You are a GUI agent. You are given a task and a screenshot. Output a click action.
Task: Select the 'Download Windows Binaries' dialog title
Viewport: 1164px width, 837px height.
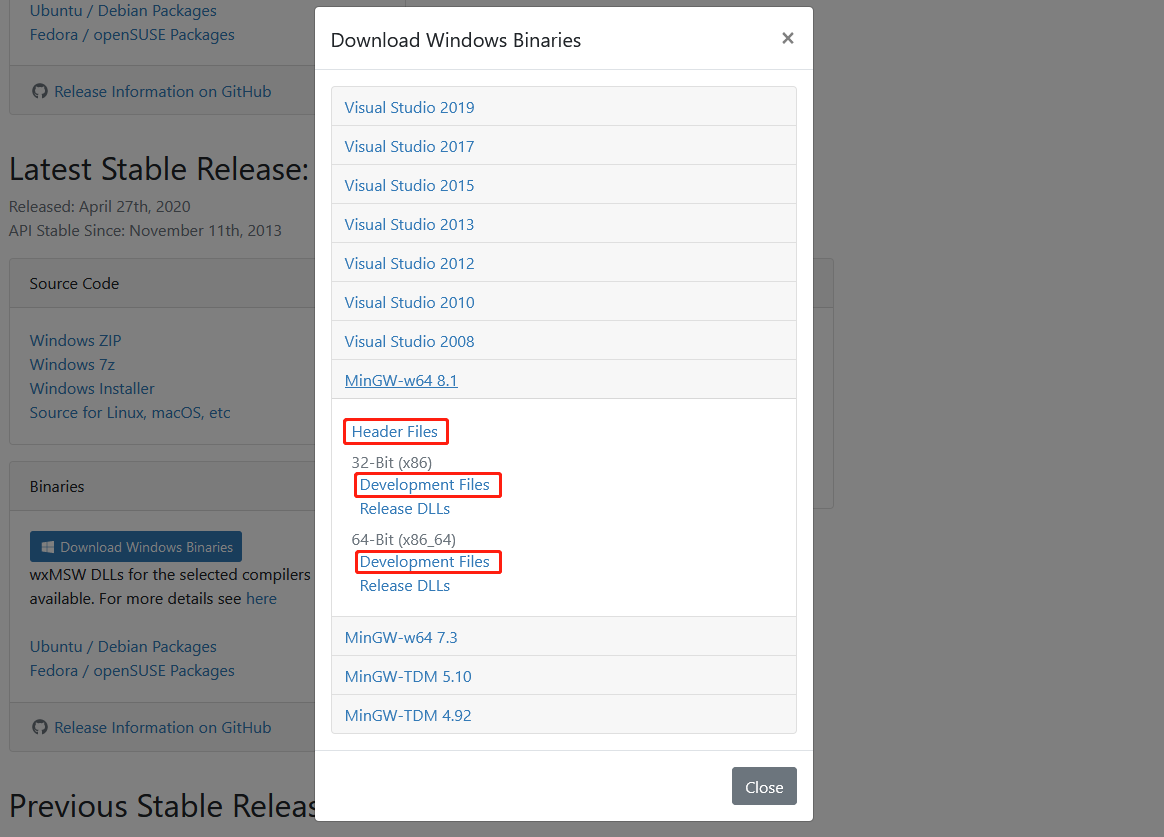[x=456, y=40]
